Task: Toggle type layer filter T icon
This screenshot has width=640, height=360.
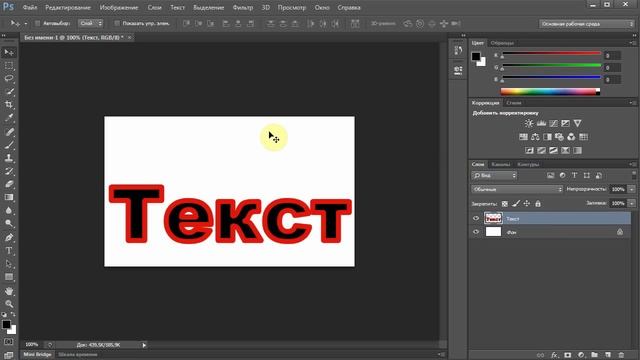Action: point(575,176)
